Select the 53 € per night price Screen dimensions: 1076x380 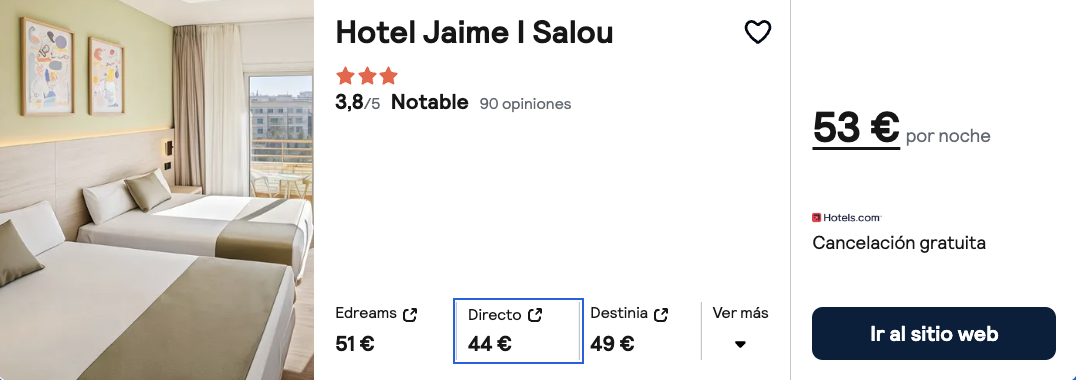[x=856, y=128]
